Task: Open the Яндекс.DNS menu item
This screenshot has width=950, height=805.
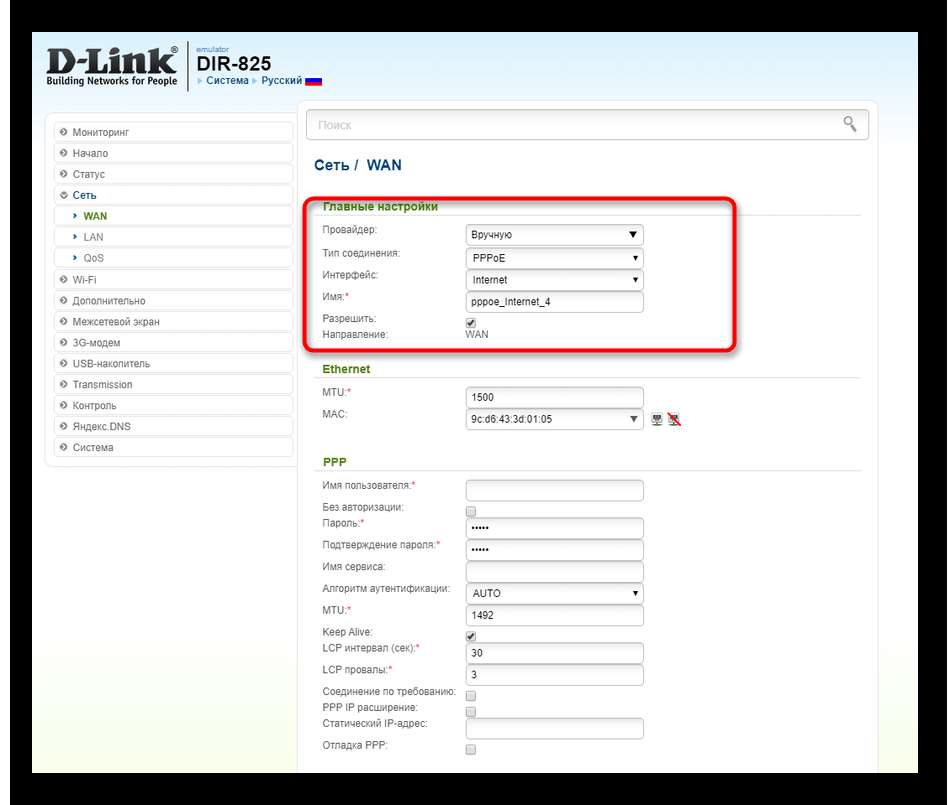Action: tap(173, 426)
